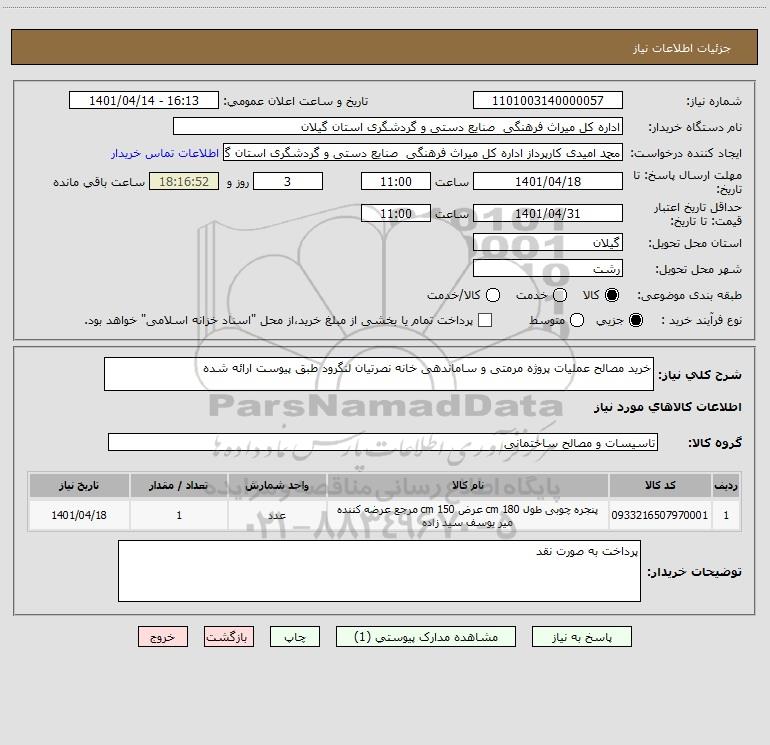Toggle the اسناد خزانه اسلامی payment checkbox
770x745 pixels.
[485, 320]
